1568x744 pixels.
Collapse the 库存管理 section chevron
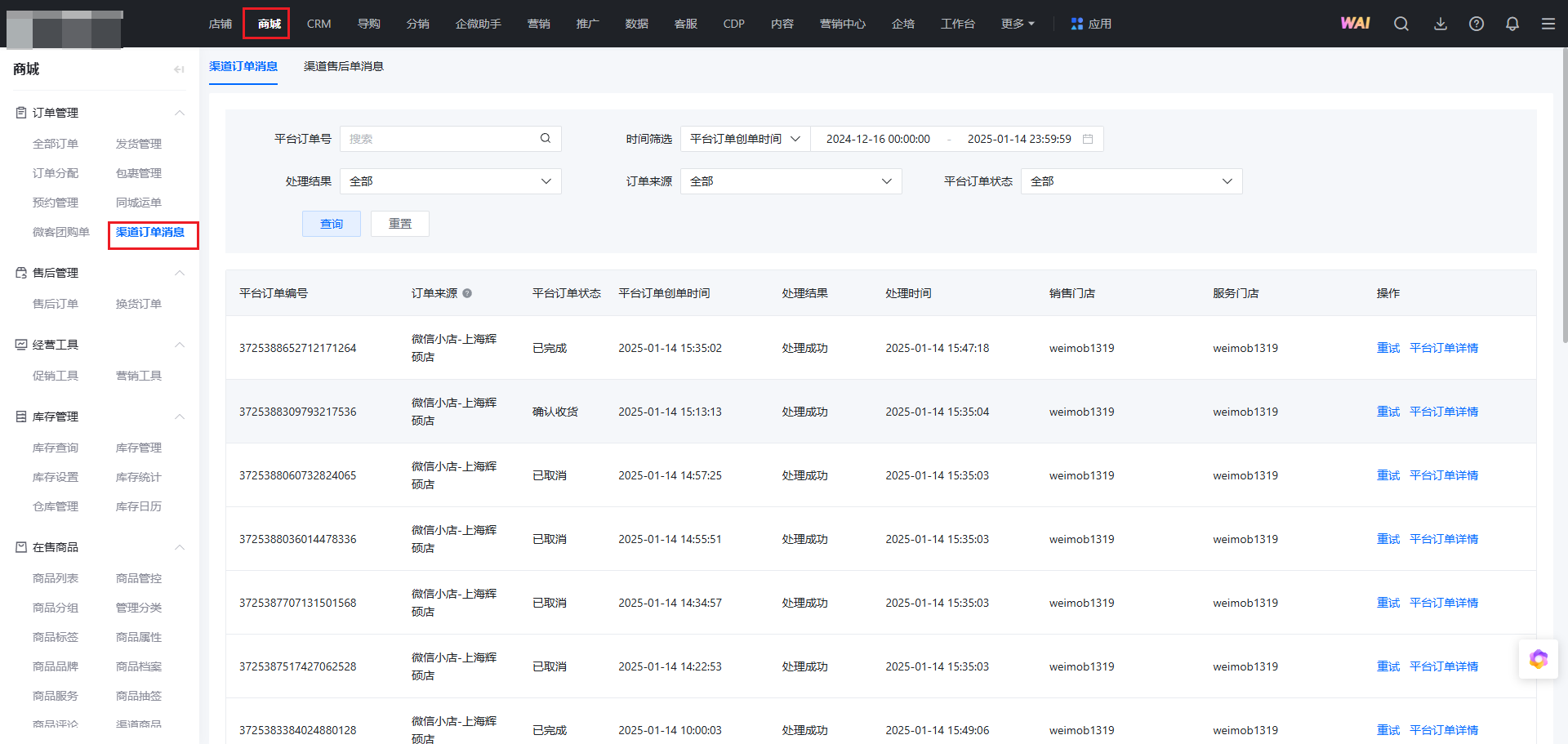[x=180, y=417]
